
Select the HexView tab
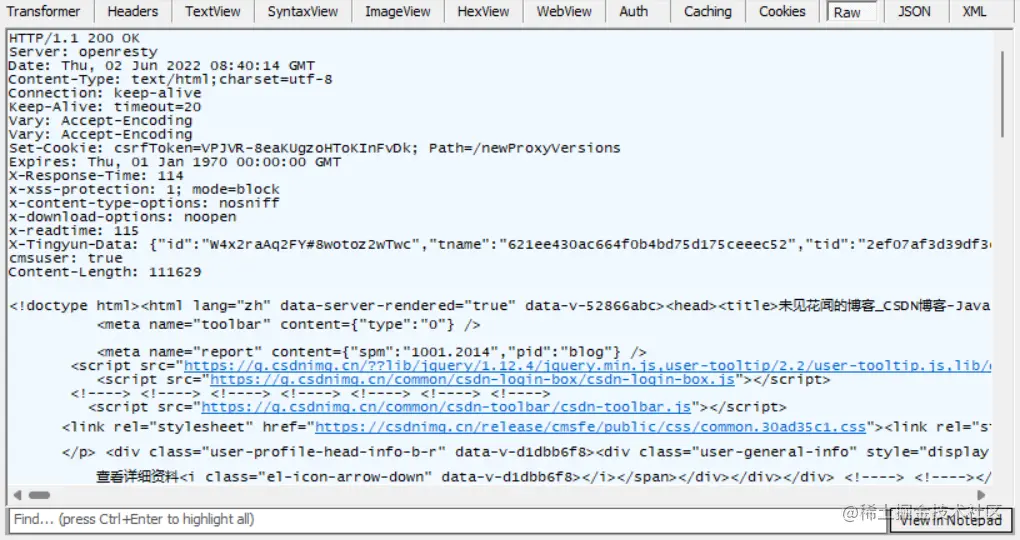click(x=483, y=12)
